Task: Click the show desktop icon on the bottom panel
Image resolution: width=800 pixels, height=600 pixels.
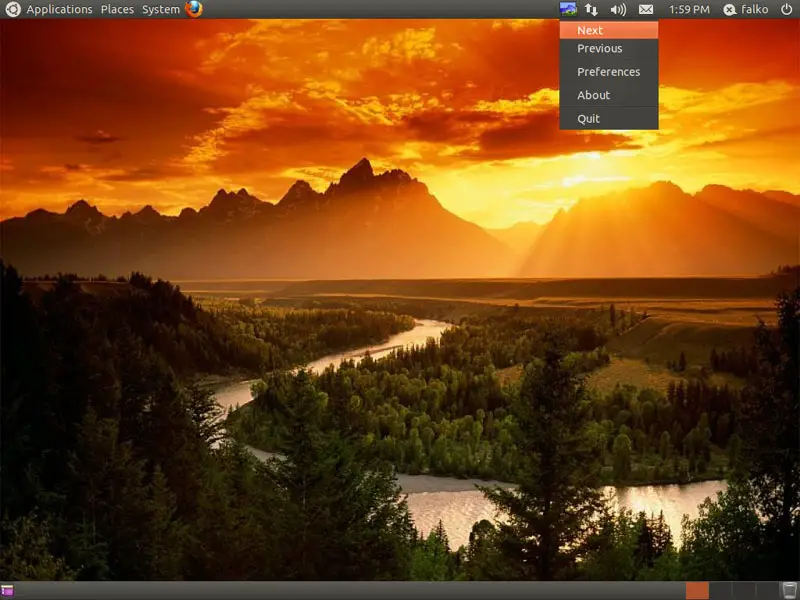Action: [x=7, y=591]
